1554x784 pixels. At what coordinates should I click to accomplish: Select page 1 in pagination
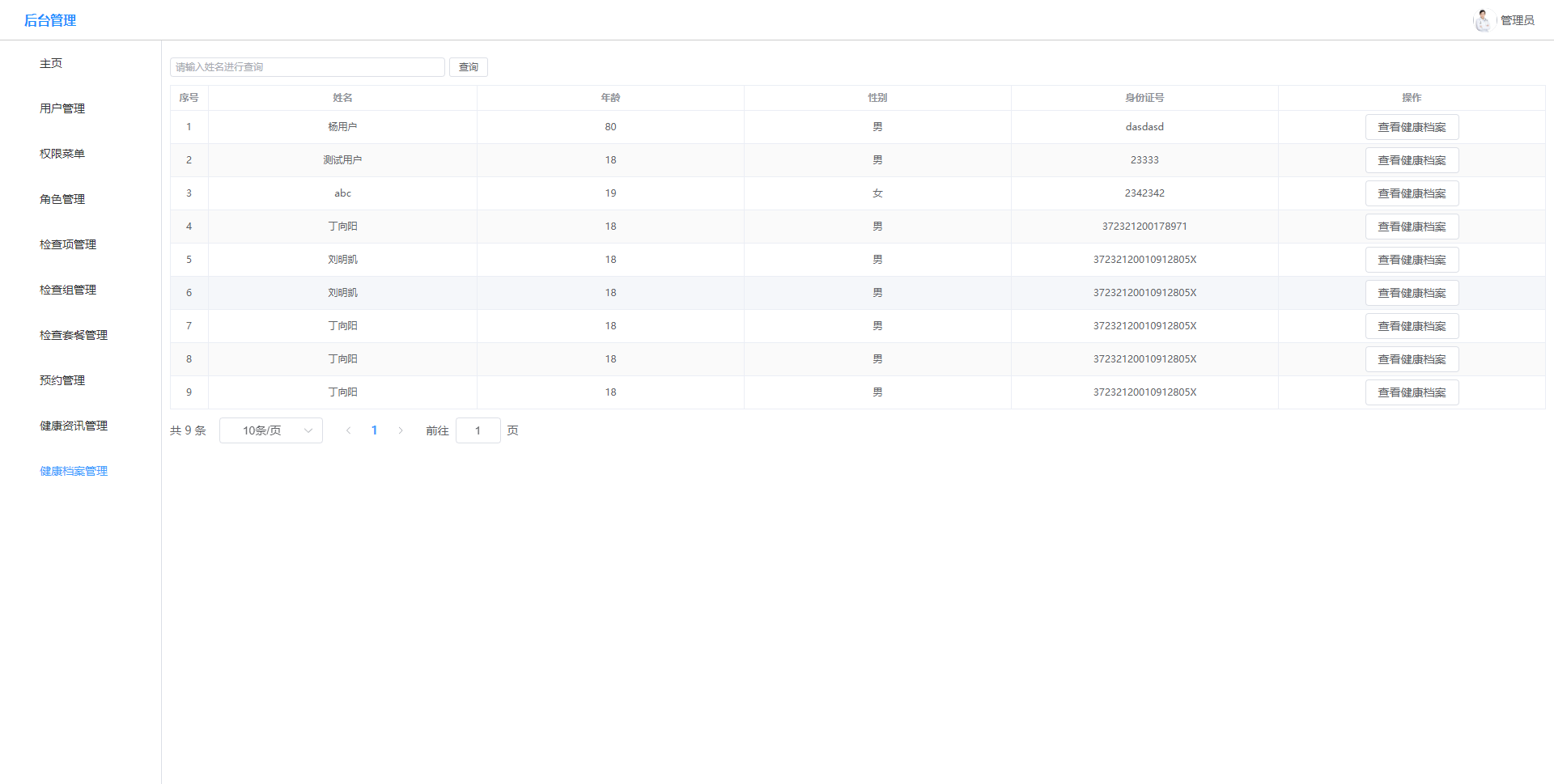tap(374, 430)
